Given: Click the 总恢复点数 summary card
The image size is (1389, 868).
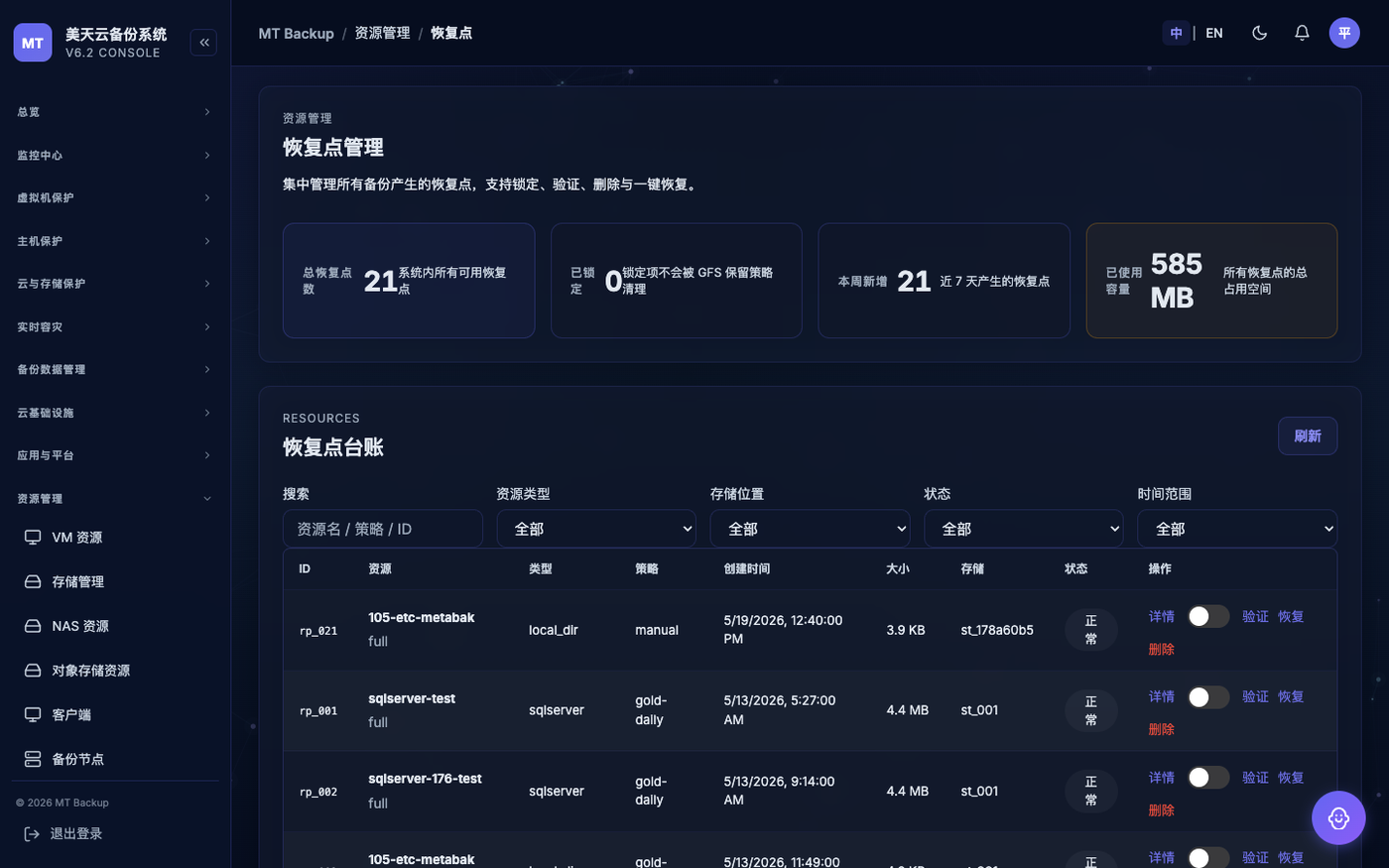Looking at the screenshot, I should click(x=409, y=281).
